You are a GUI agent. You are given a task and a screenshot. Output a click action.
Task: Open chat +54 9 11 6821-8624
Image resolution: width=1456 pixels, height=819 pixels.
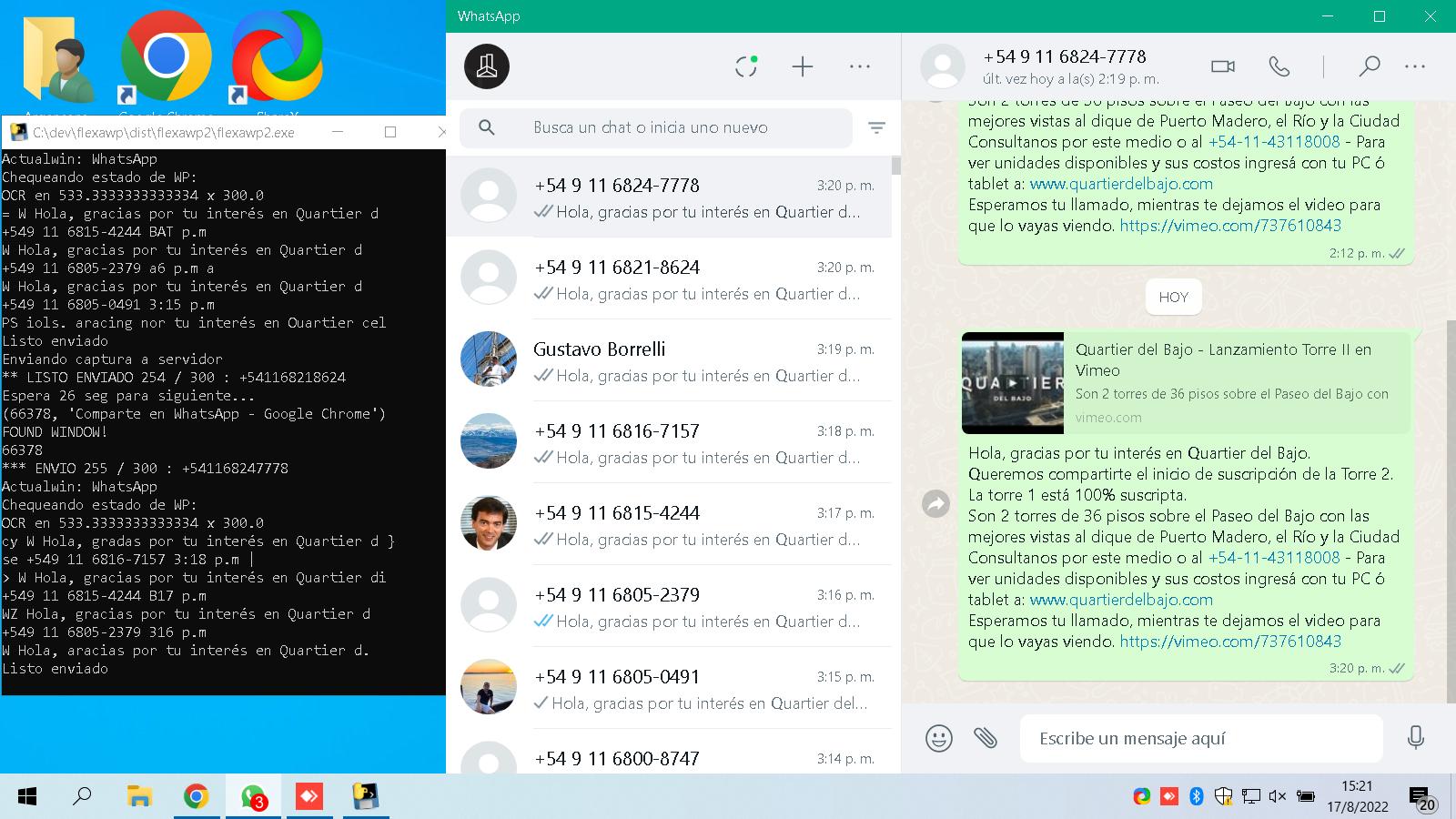click(669, 278)
